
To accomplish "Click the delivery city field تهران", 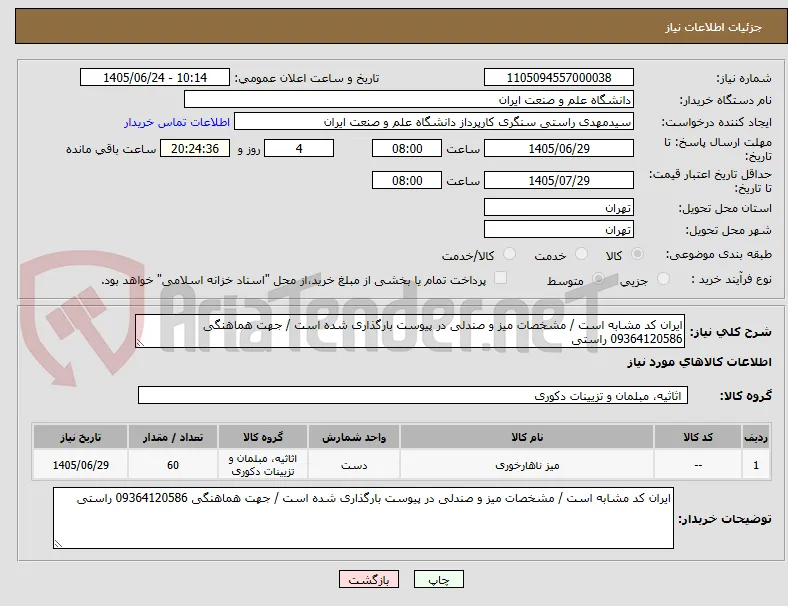I will [x=559, y=229].
